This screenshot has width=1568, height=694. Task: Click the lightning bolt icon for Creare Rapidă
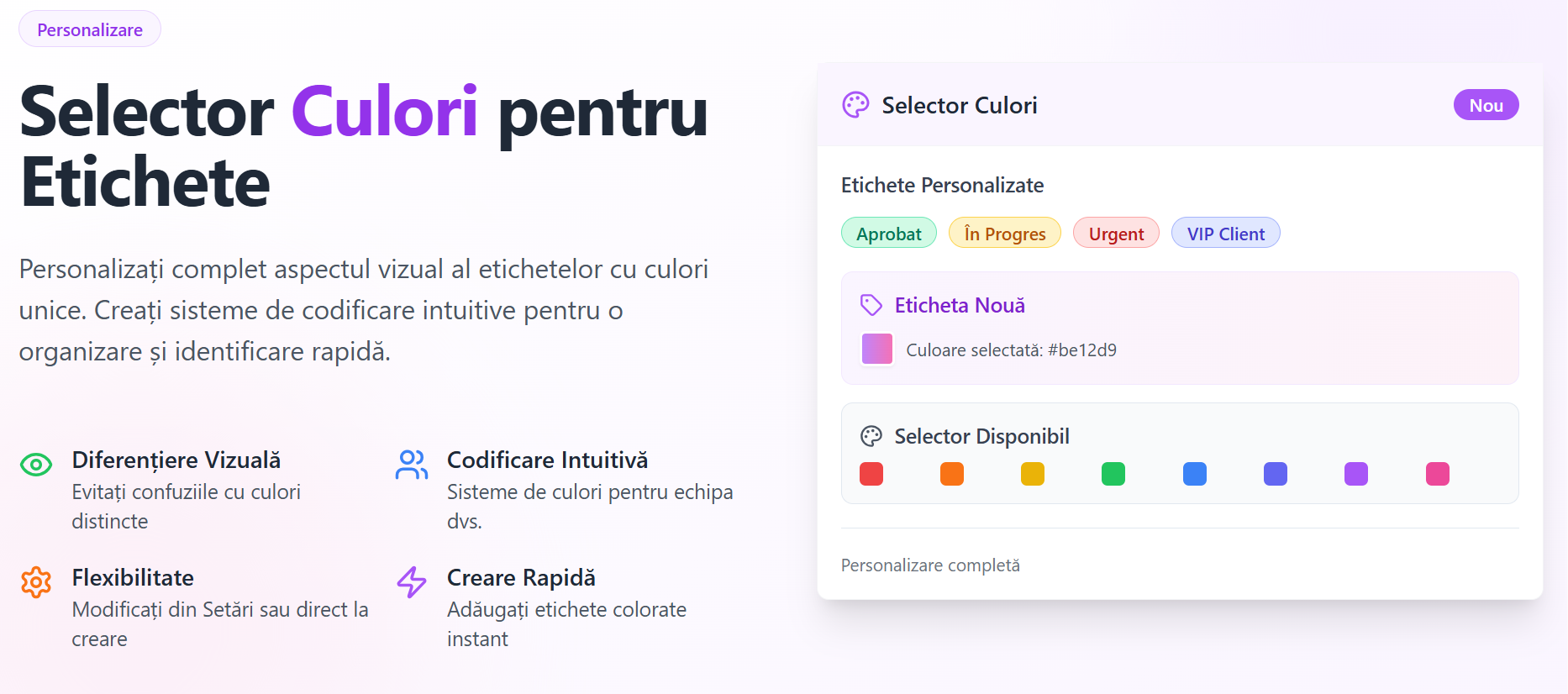412,581
